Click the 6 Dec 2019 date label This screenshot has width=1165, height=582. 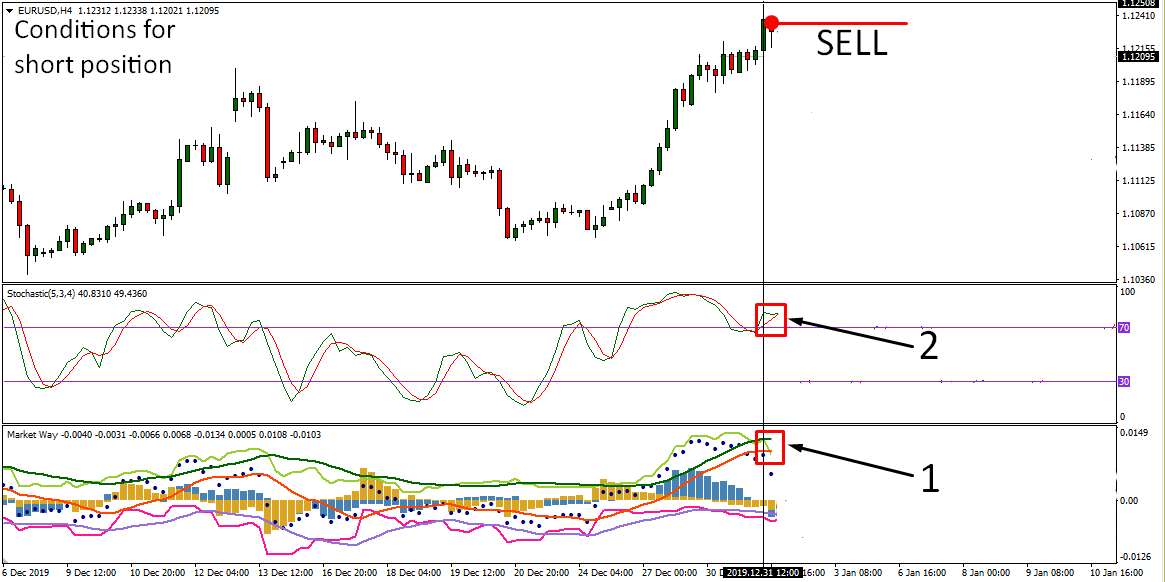click(26, 573)
